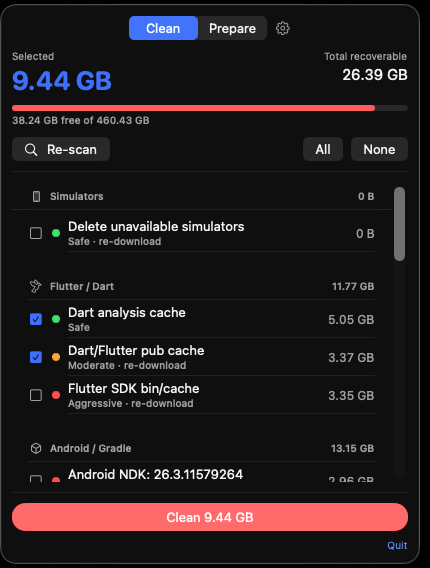Click the red Clean 9.44 GB button
The width and height of the screenshot is (430, 568).
[210, 517]
